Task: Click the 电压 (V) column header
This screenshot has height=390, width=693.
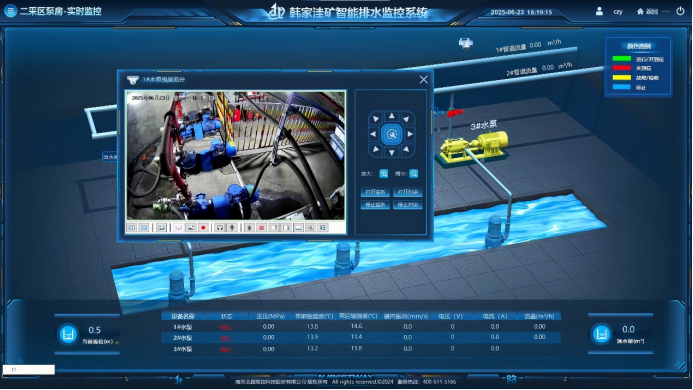Action: [450, 316]
